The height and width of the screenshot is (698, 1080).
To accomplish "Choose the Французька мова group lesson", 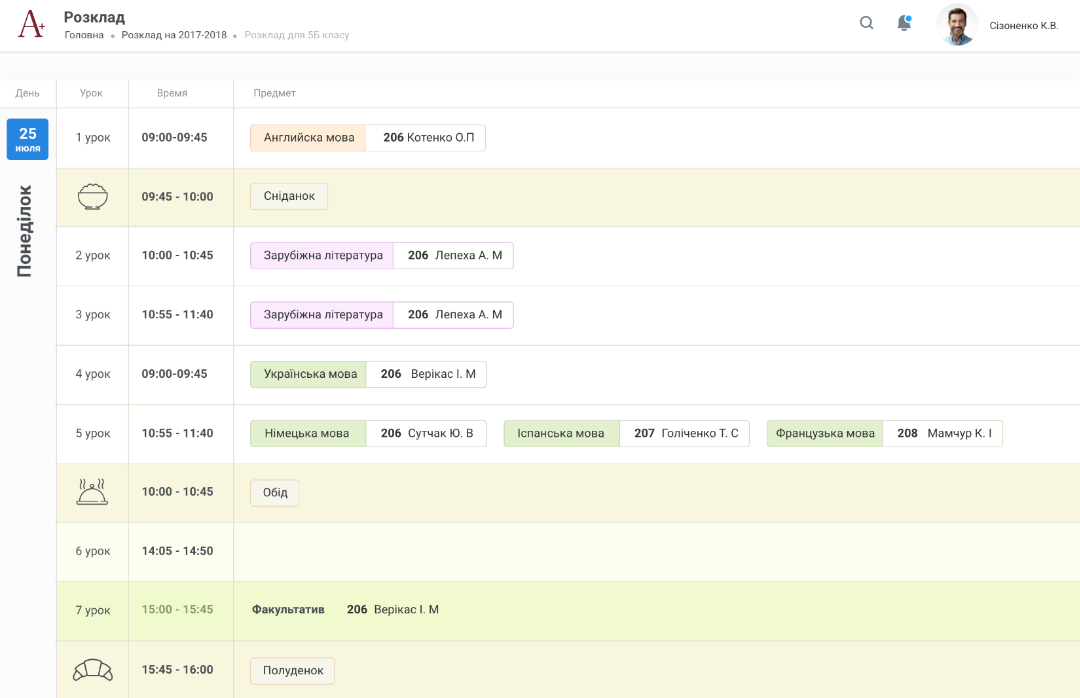I will (x=825, y=433).
